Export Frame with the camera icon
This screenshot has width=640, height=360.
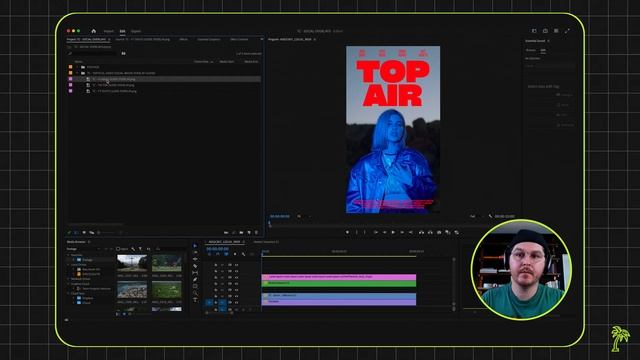pos(439,232)
